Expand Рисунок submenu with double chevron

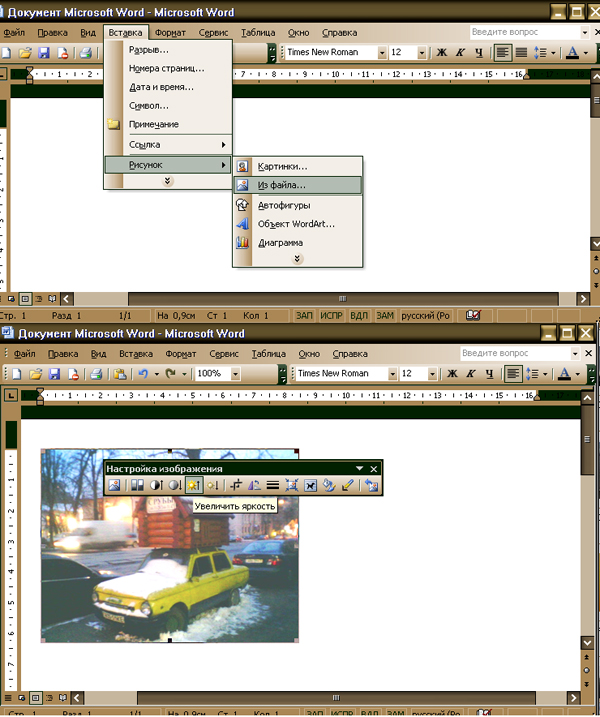[297, 259]
